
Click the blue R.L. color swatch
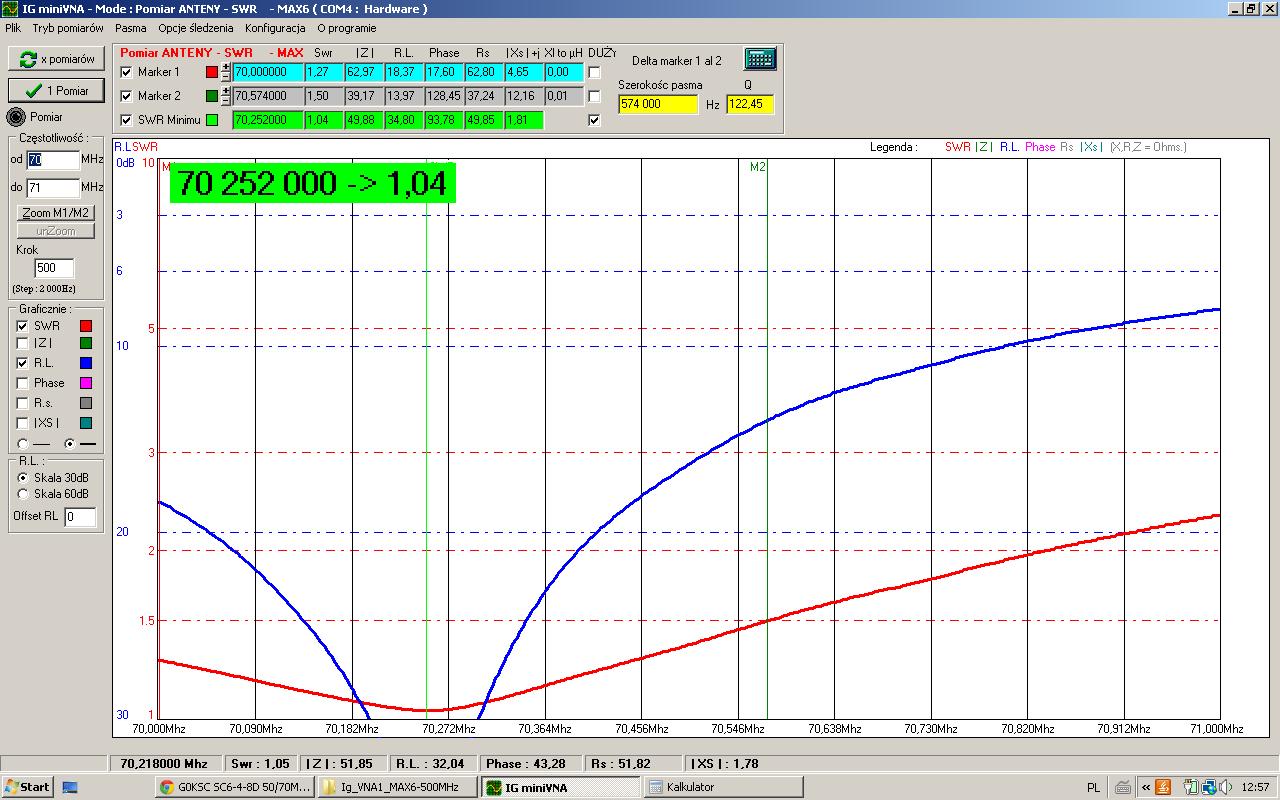click(x=86, y=364)
